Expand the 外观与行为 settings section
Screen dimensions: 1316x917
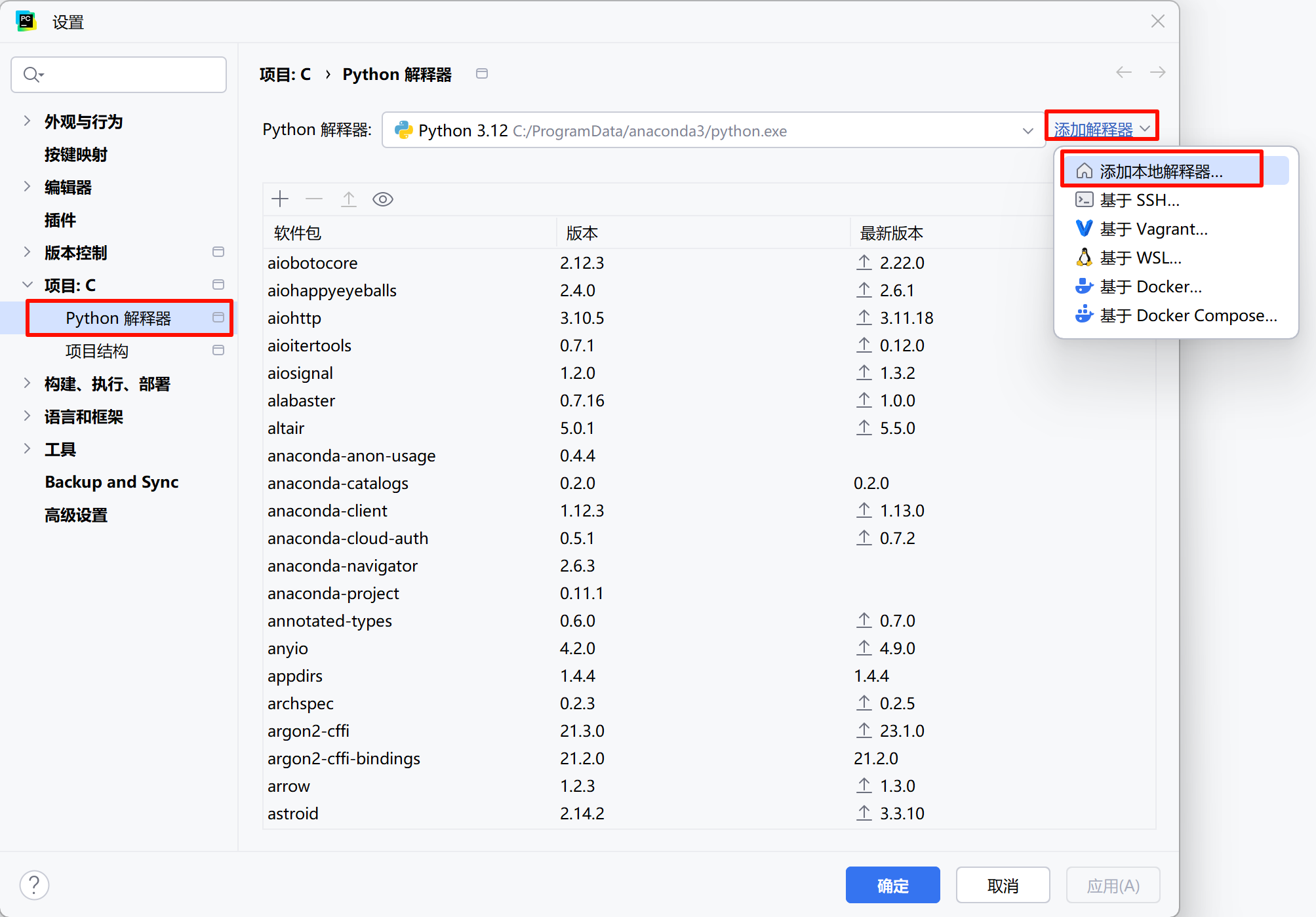[27, 121]
